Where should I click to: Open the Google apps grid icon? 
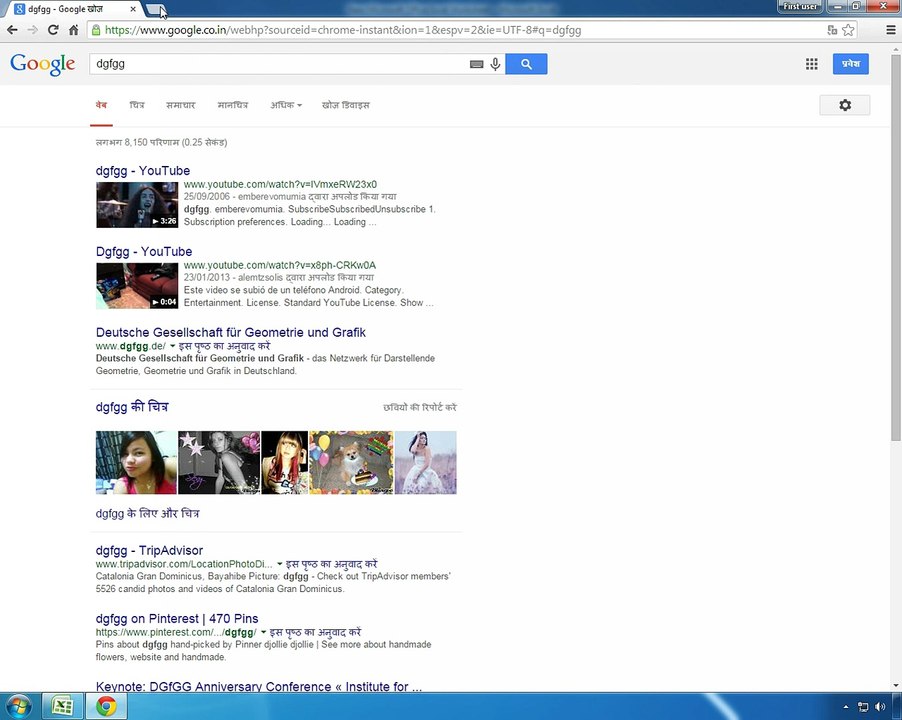click(x=811, y=64)
